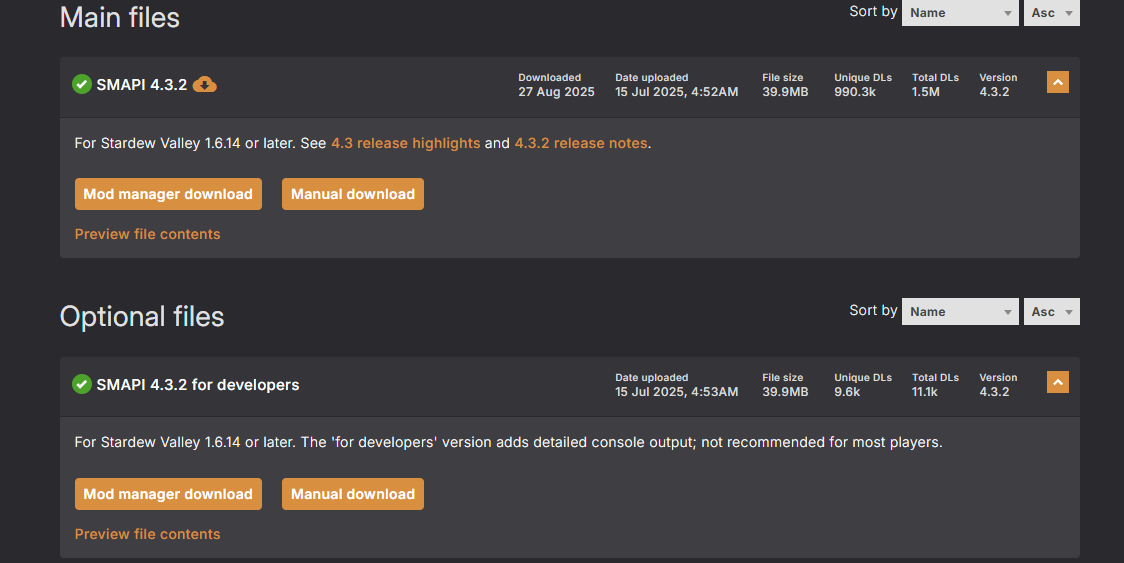Image resolution: width=1124 pixels, height=563 pixels.
Task: Collapse the SMAPI 4.3.2 main file panel
Action: coord(1057,82)
